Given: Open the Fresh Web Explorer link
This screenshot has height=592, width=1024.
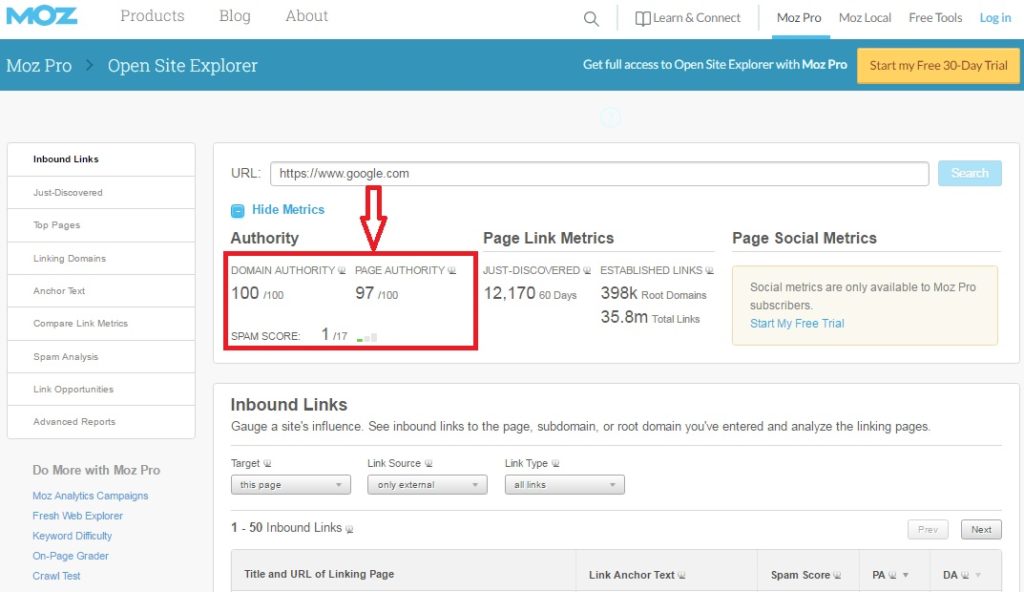Looking at the screenshot, I should coord(78,516).
